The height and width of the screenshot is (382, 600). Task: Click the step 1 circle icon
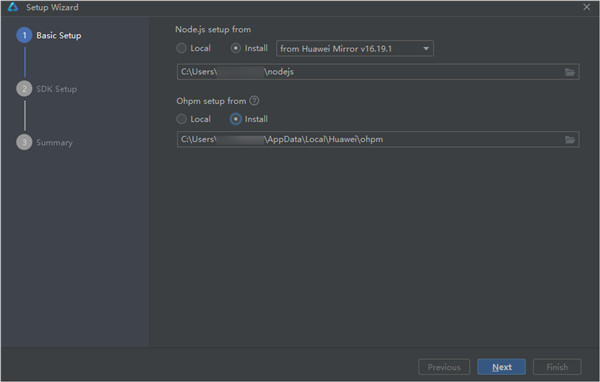point(24,35)
